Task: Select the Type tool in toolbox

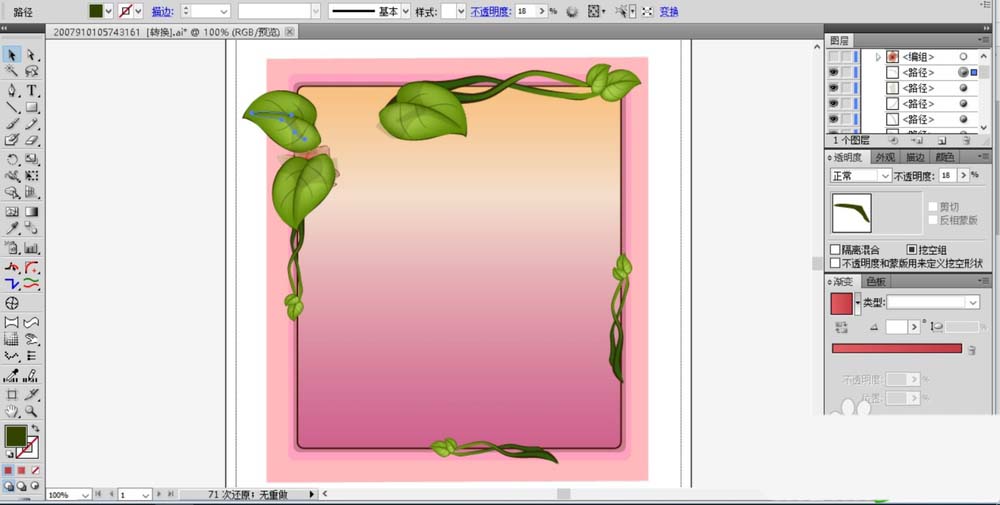Action: 32,90
